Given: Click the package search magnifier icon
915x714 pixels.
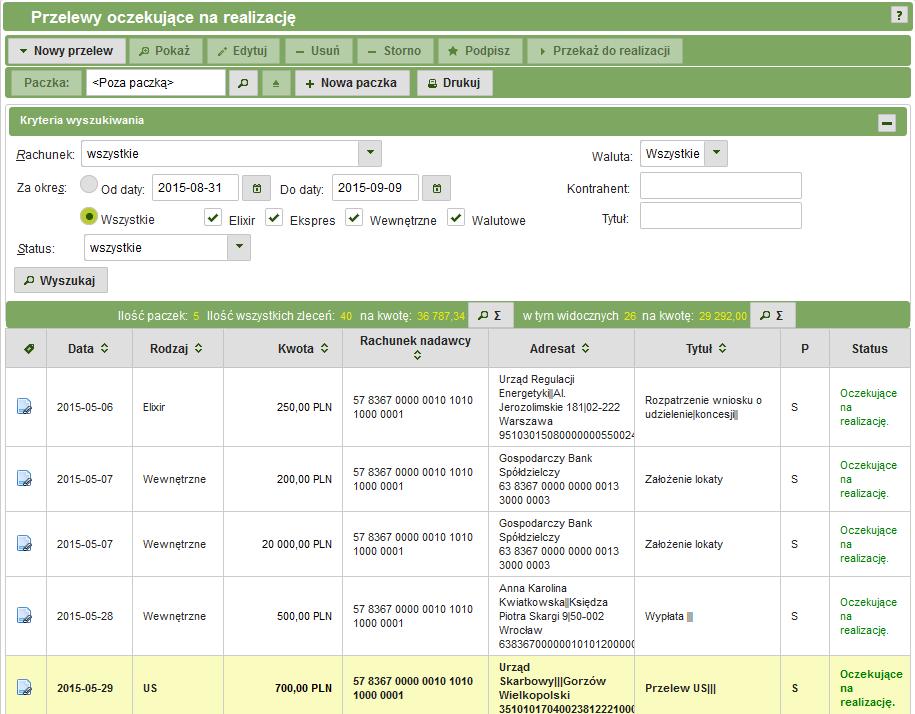Looking at the screenshot, I should [243, 83].
